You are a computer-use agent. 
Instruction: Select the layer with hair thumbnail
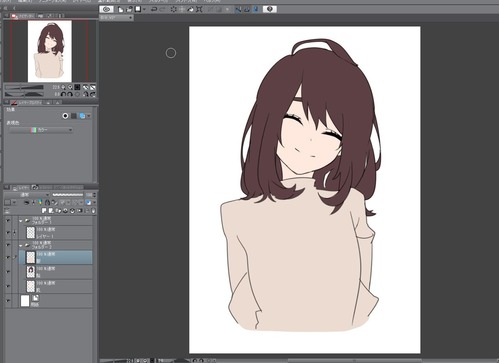(55, 272)
